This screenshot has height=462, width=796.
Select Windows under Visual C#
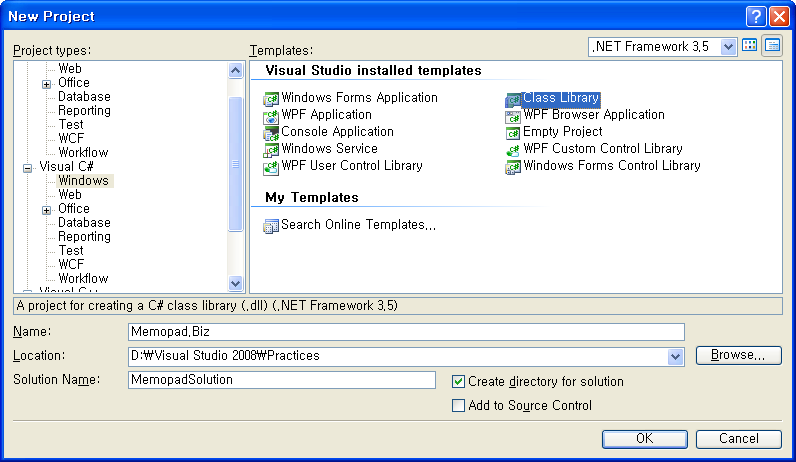click(84, 181)
